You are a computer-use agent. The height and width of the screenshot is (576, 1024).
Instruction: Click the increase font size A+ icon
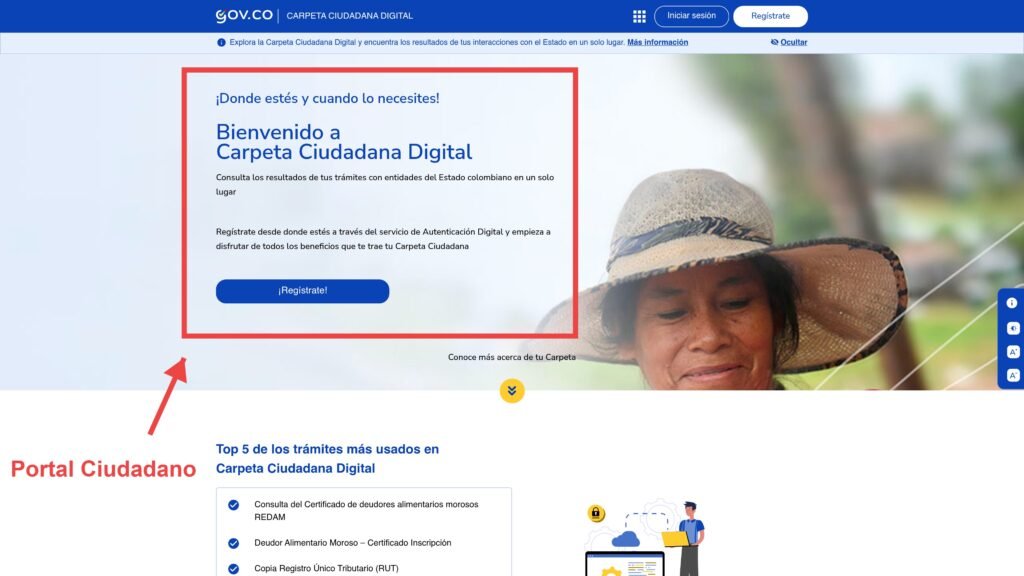[1012, 352]
